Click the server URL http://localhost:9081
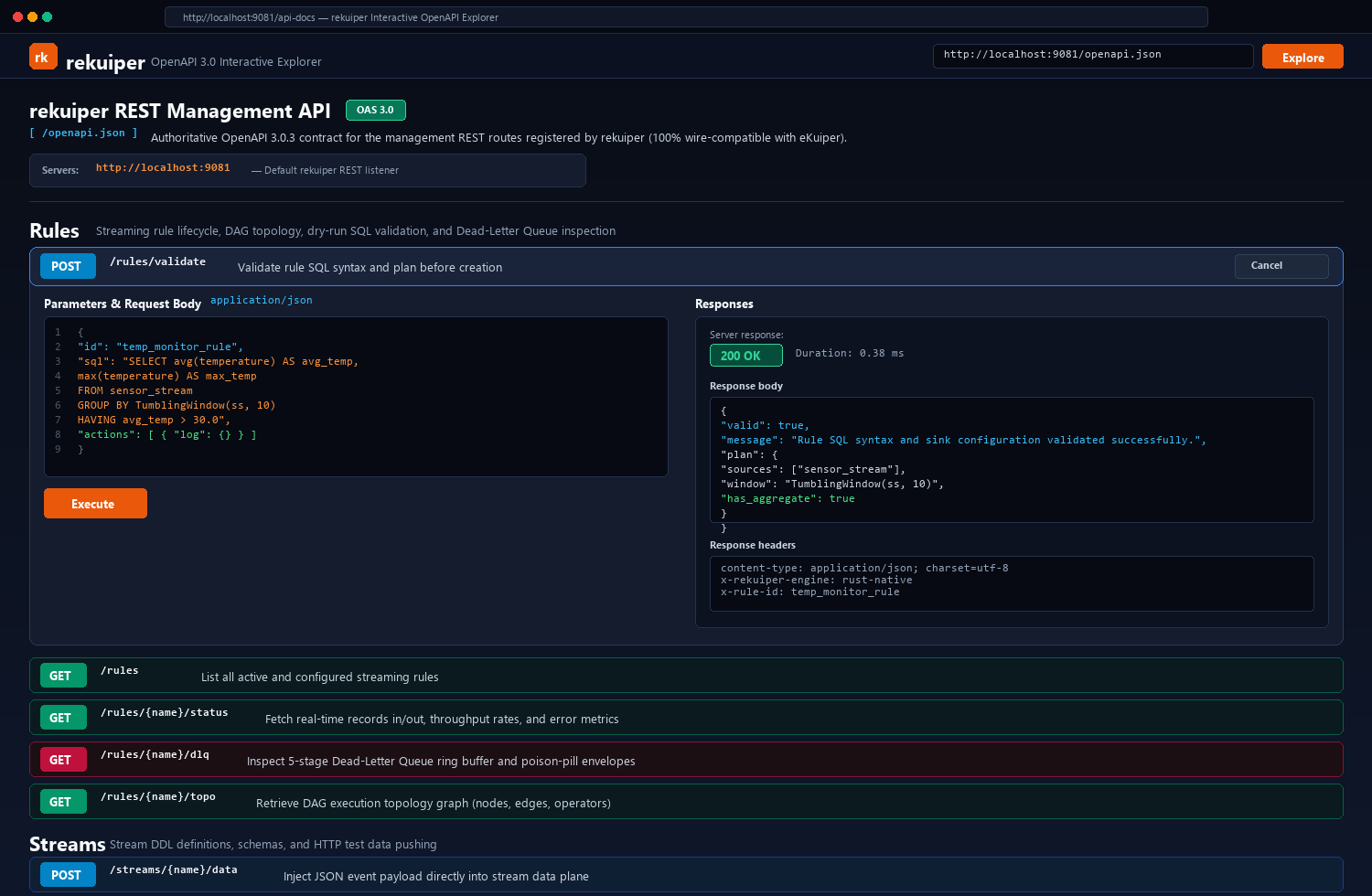Screen dimensions: 1372x896 point(163,168)
